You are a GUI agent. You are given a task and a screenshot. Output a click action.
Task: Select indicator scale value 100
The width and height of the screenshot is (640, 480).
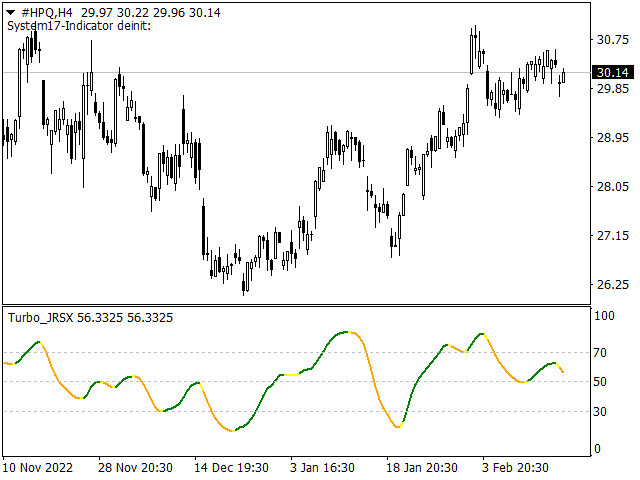[x=604, y=316]
